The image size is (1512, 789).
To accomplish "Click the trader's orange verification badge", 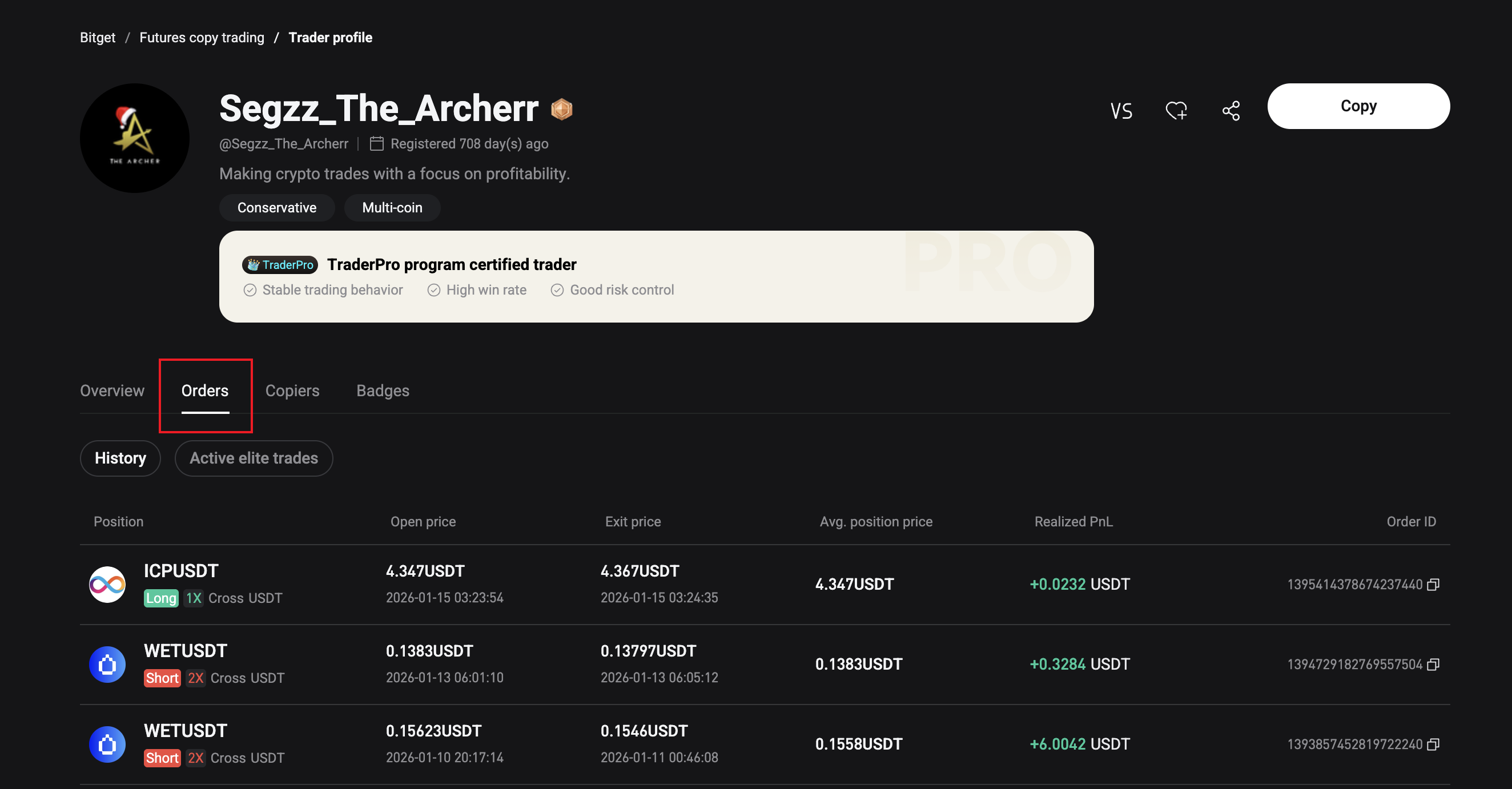I will [x=562, y=109].
